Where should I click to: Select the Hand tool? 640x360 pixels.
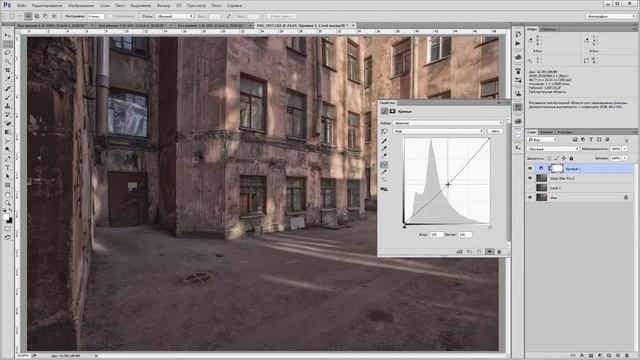(x=8, y=194)
